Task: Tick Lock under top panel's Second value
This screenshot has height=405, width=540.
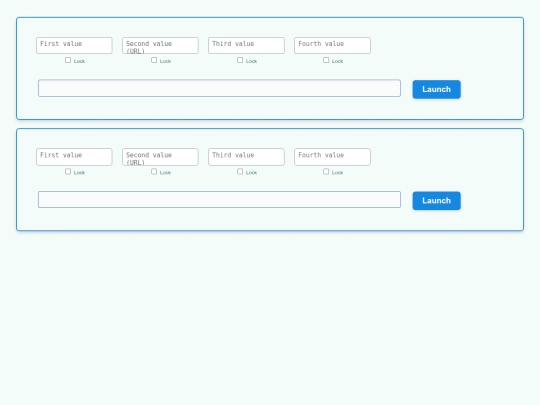Action: click(154, 60)
